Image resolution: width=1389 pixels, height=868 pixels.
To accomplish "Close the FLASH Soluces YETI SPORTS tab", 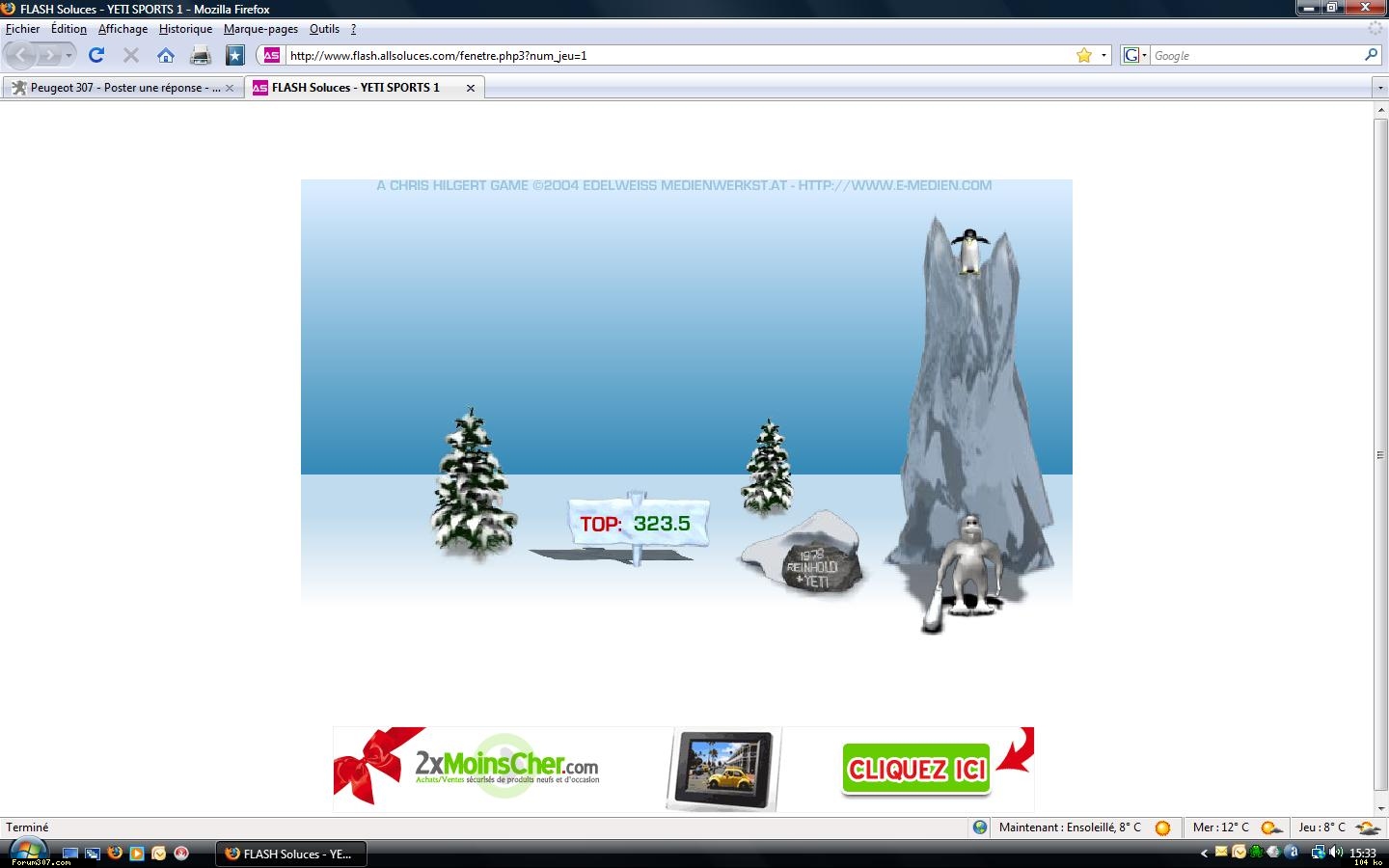I will pos(471,88).
